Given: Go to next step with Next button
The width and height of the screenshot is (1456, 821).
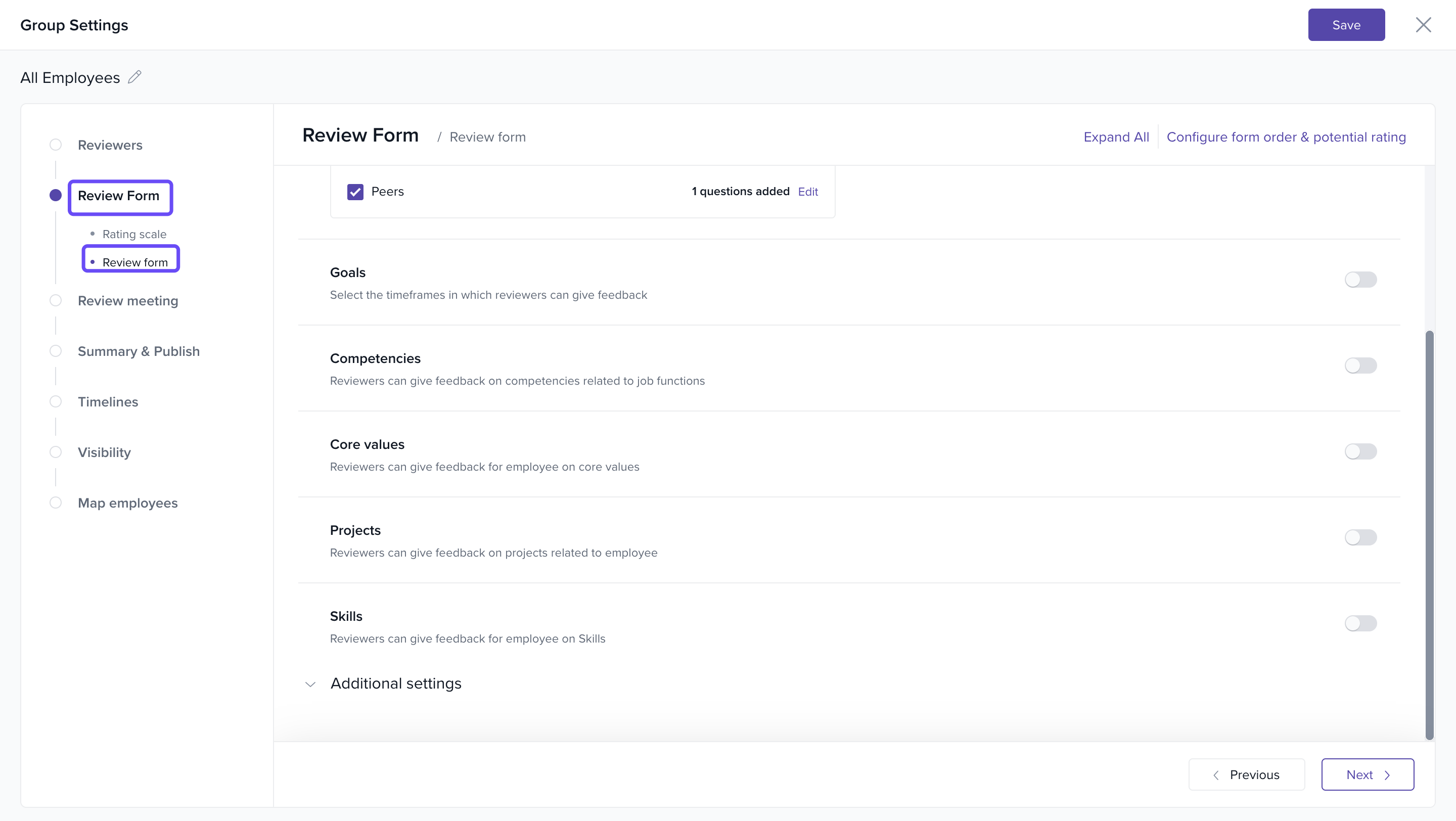Looking at the screenshot, I should 1367,774.
